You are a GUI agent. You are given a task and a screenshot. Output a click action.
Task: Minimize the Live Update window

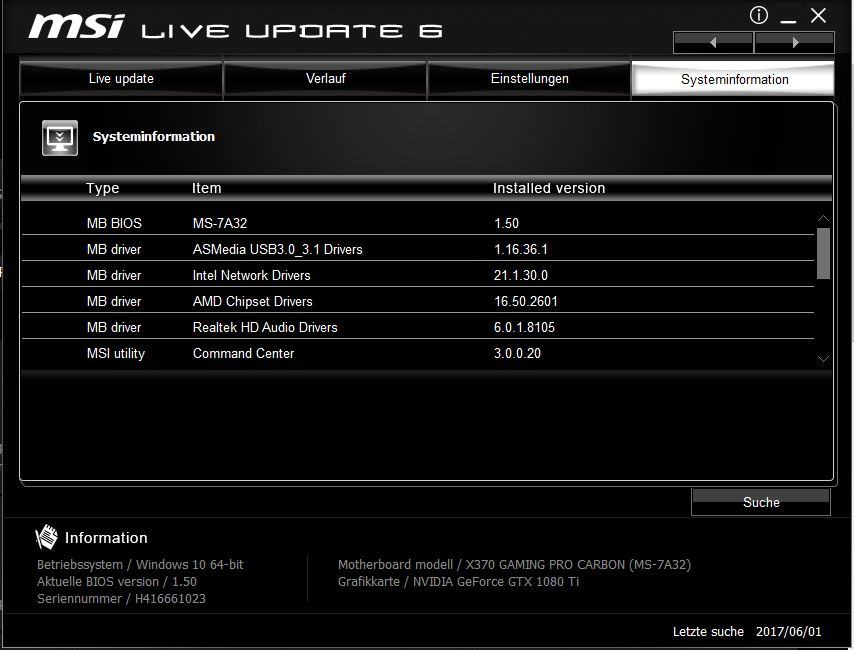[788, 21]
